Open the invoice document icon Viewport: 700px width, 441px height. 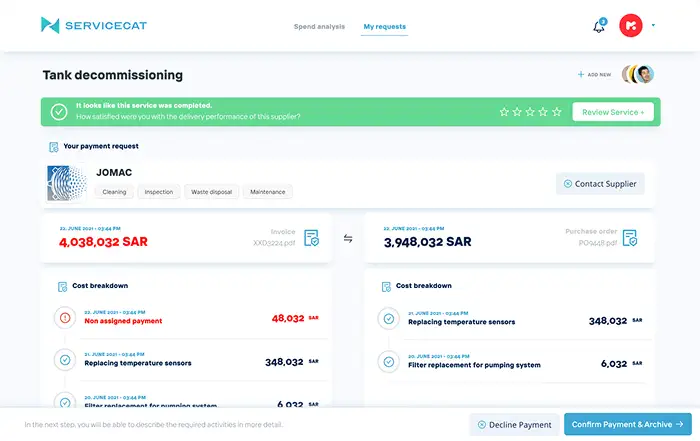click(x=312, y=238)
